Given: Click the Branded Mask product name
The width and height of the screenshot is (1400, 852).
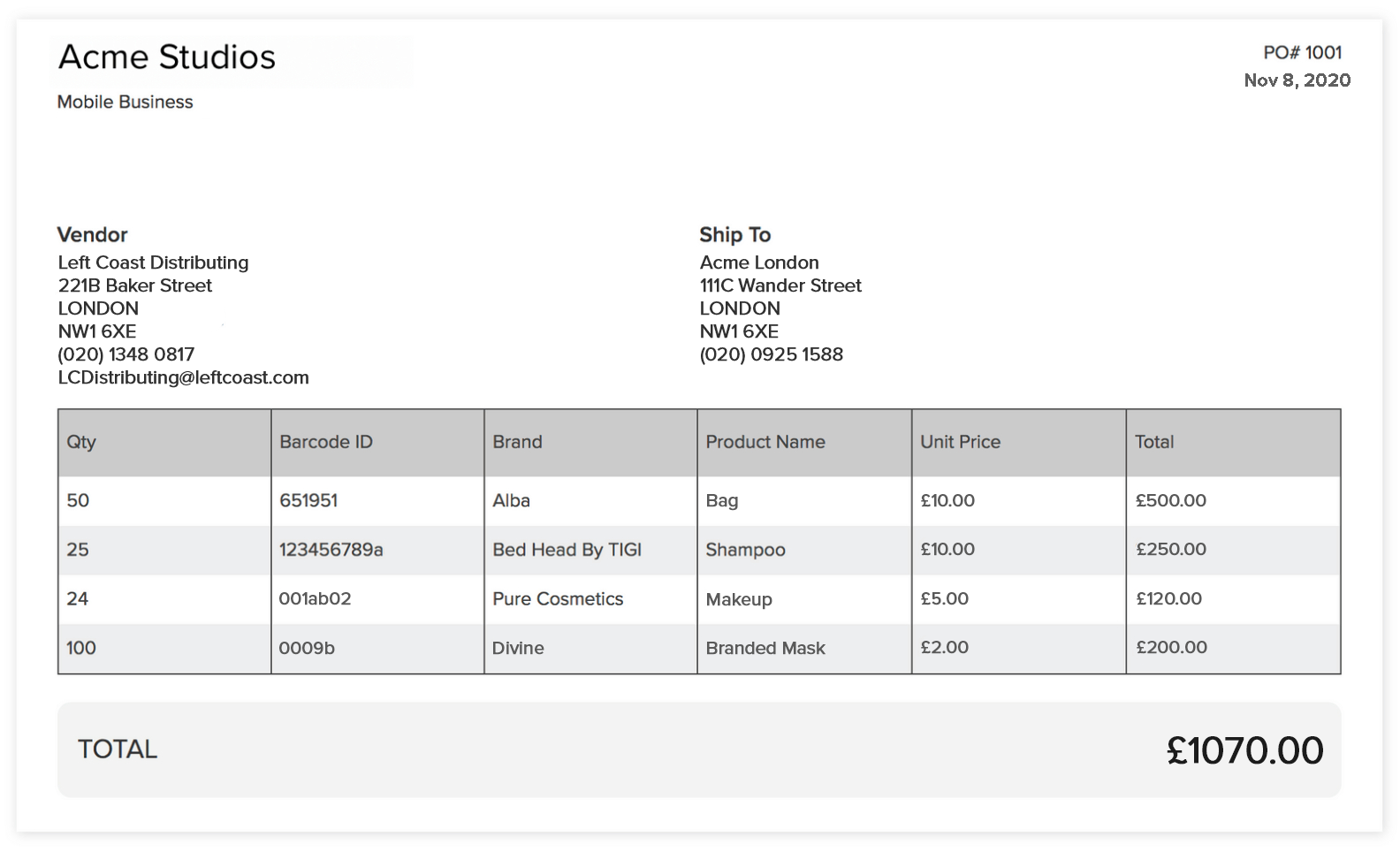Looking at the screenshot, I should click(x=765, y=648).
